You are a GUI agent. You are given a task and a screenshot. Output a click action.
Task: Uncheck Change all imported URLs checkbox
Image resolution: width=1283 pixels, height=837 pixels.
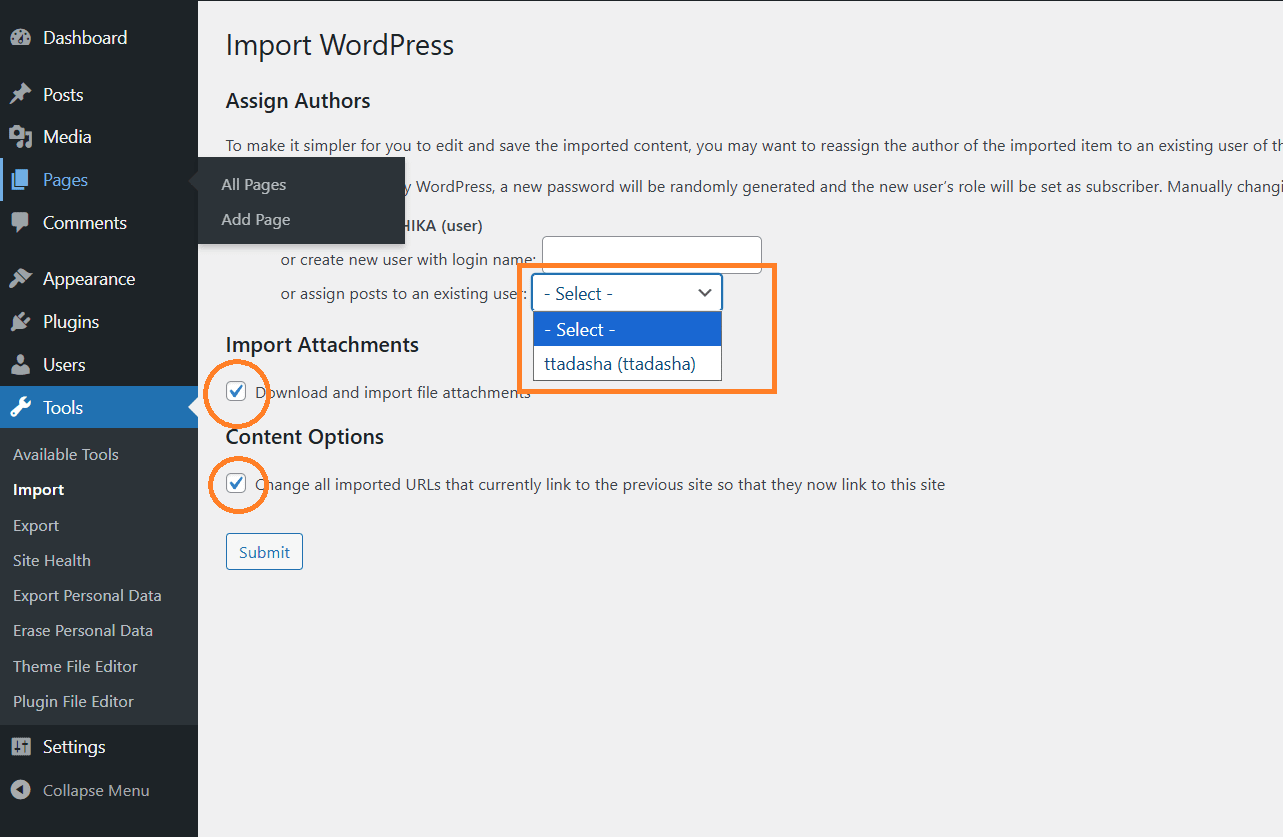pos(236,484)
